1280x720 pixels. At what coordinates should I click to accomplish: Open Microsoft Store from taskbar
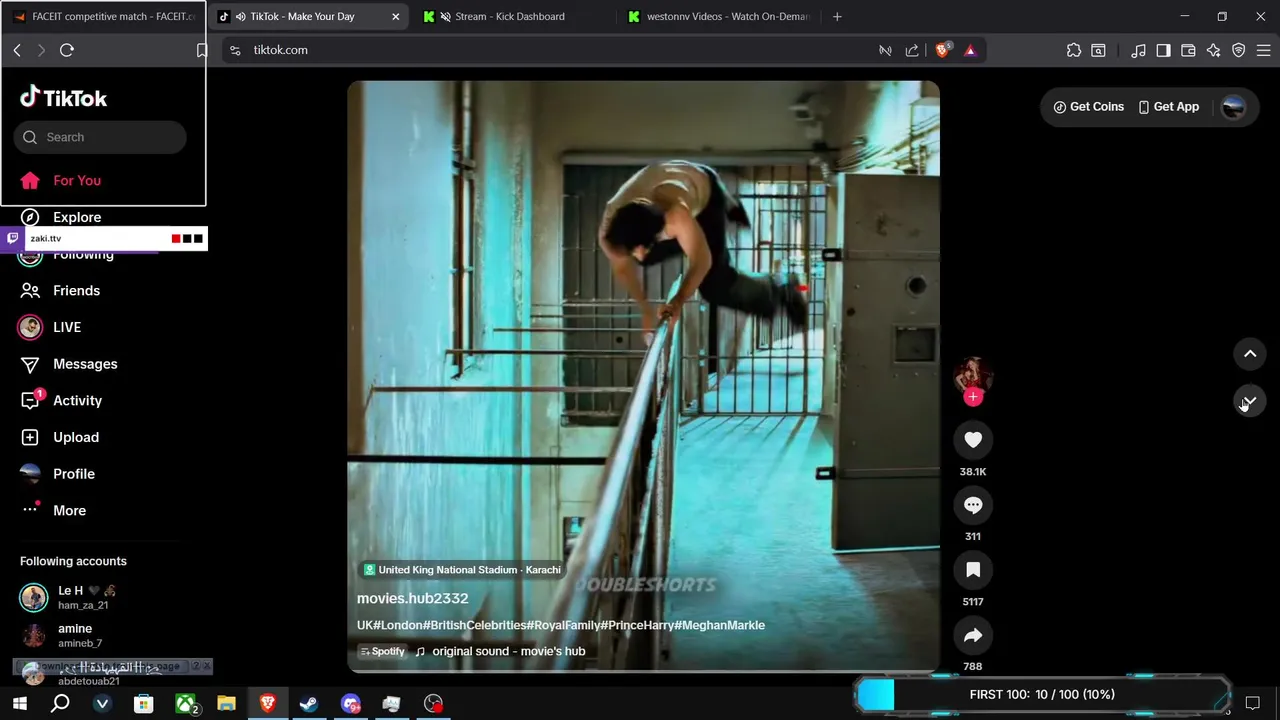click(x=144, y=703)
